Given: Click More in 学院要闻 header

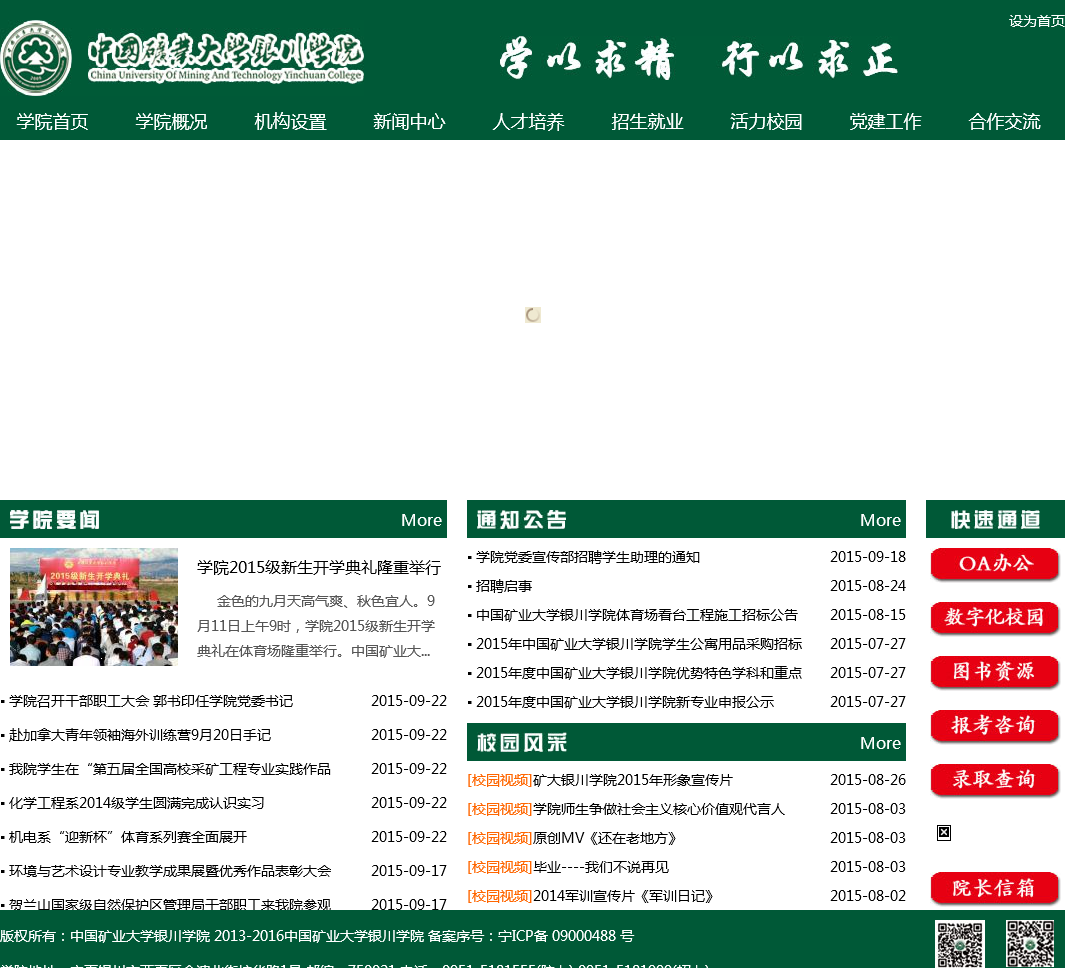Looking at the screenshot, I should point(421,520).
